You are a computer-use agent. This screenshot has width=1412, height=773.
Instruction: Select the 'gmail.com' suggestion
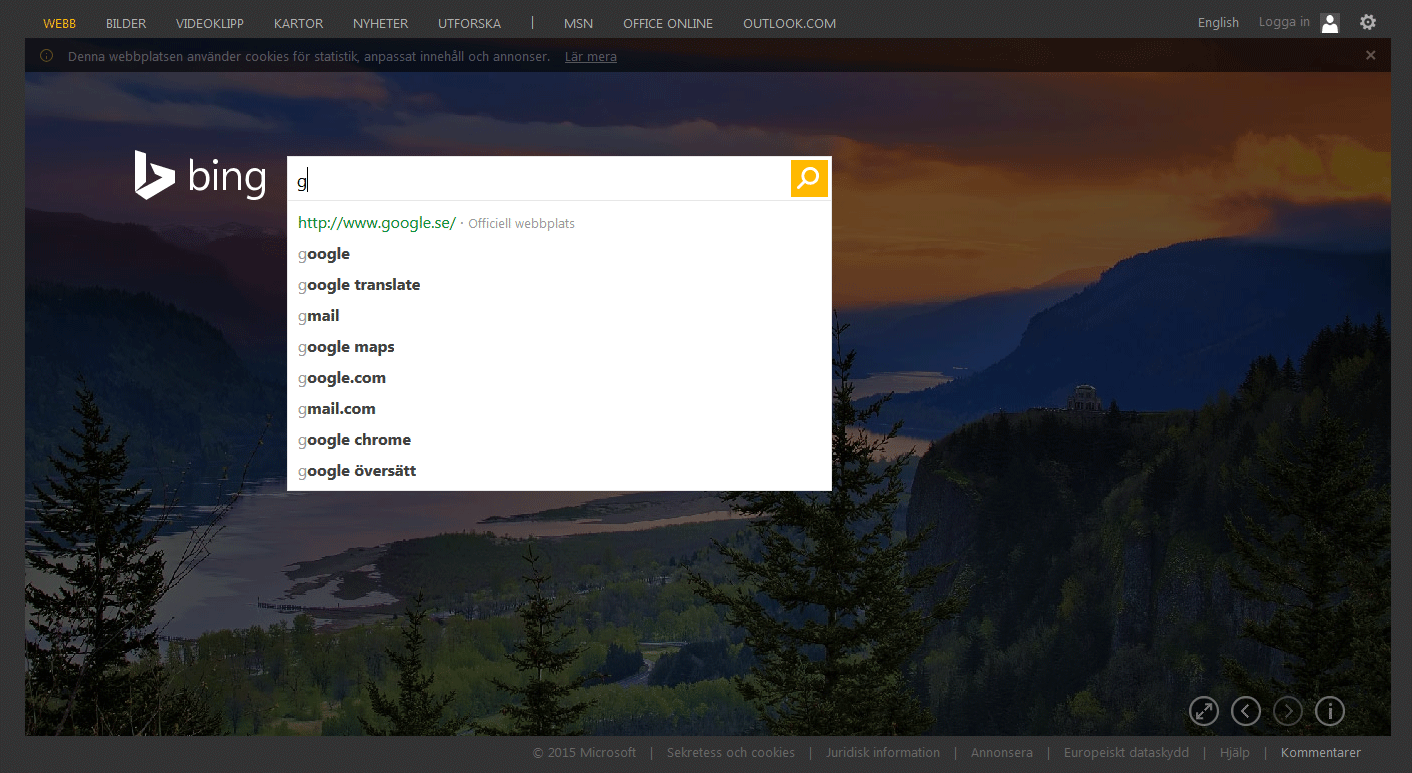[559, 409]
